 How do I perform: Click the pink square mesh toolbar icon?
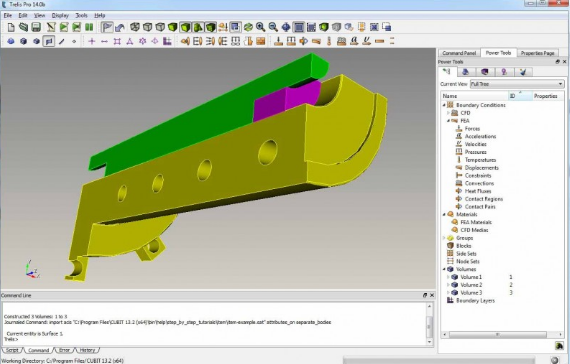point(117,41)
